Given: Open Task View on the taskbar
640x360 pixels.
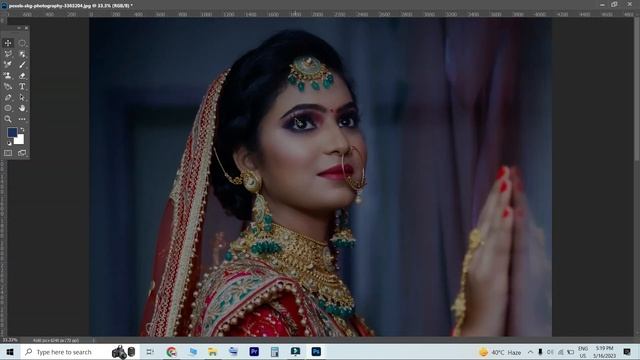Looking at the screenshot, I should [150, 352].
